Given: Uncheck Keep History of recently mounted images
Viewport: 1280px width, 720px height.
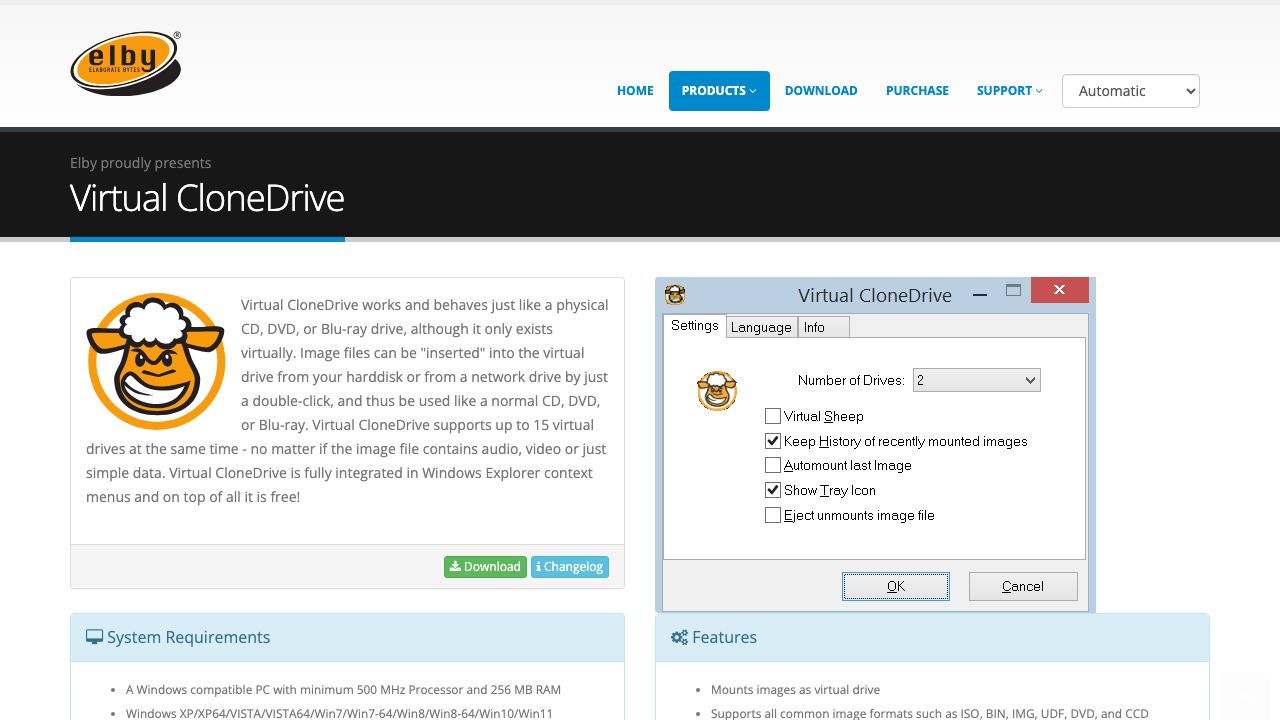Looking at the screenshot, I should [x=773, y=441].
